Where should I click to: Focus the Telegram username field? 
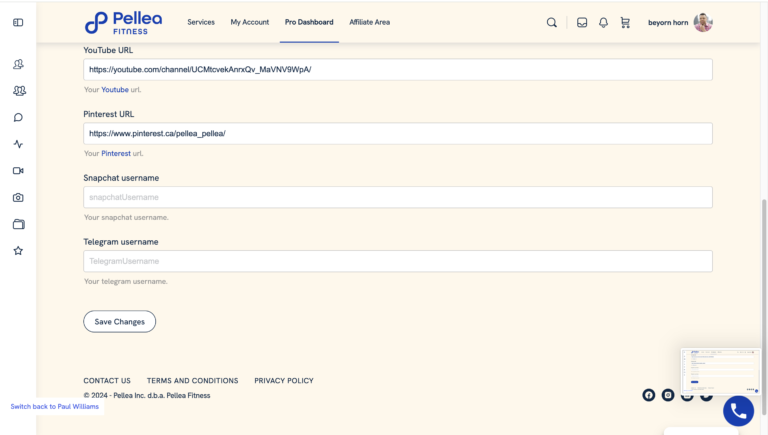398,261
